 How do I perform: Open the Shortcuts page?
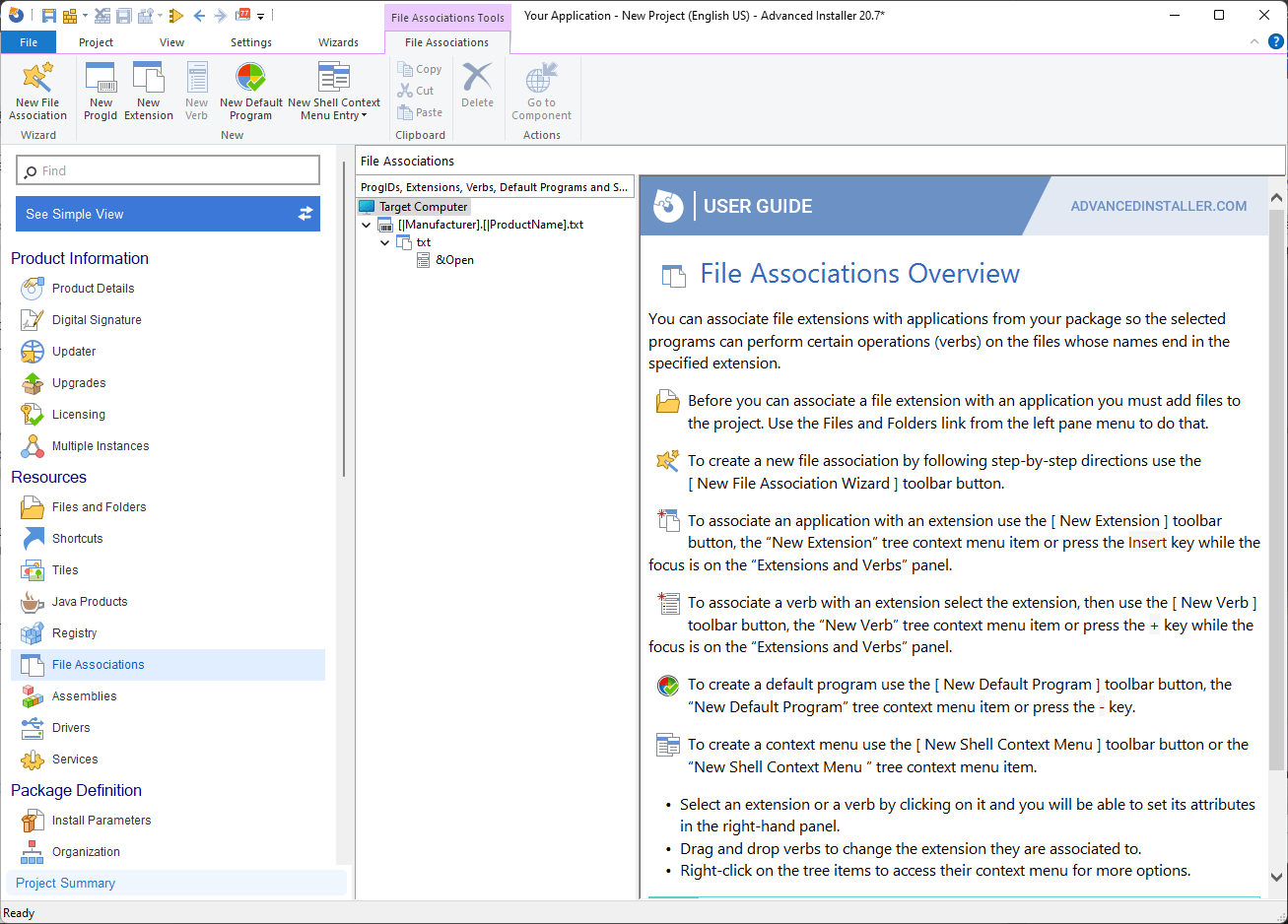tap(78, 539)
